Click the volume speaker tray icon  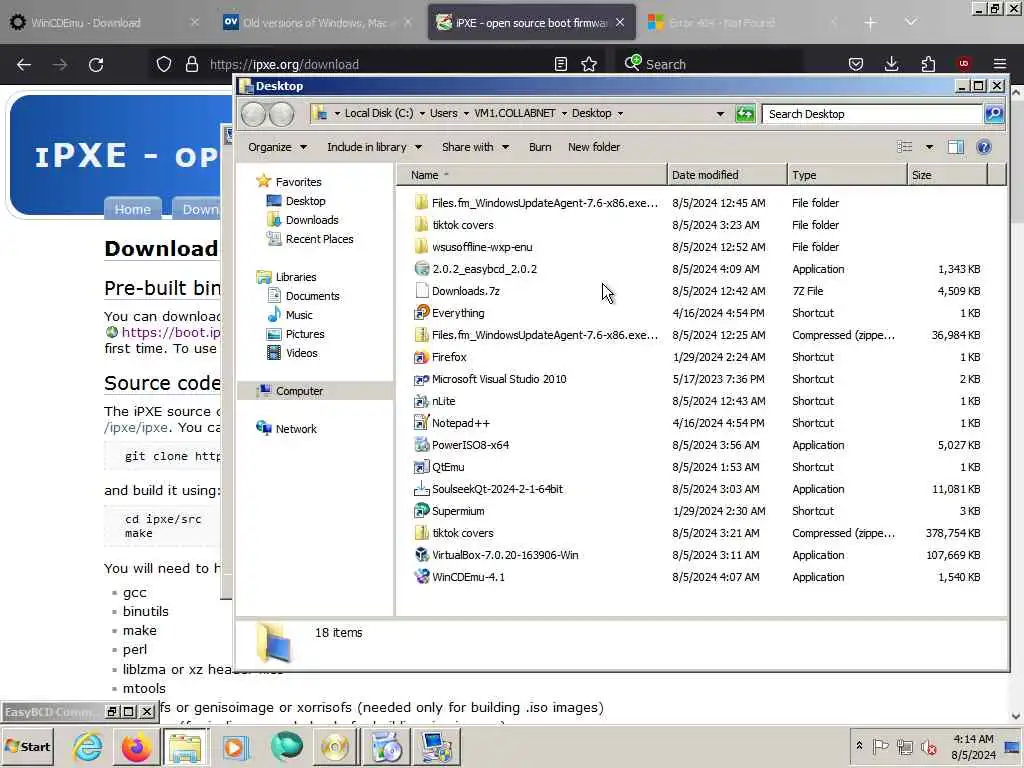pyautogui.click(x=928, y=747)
